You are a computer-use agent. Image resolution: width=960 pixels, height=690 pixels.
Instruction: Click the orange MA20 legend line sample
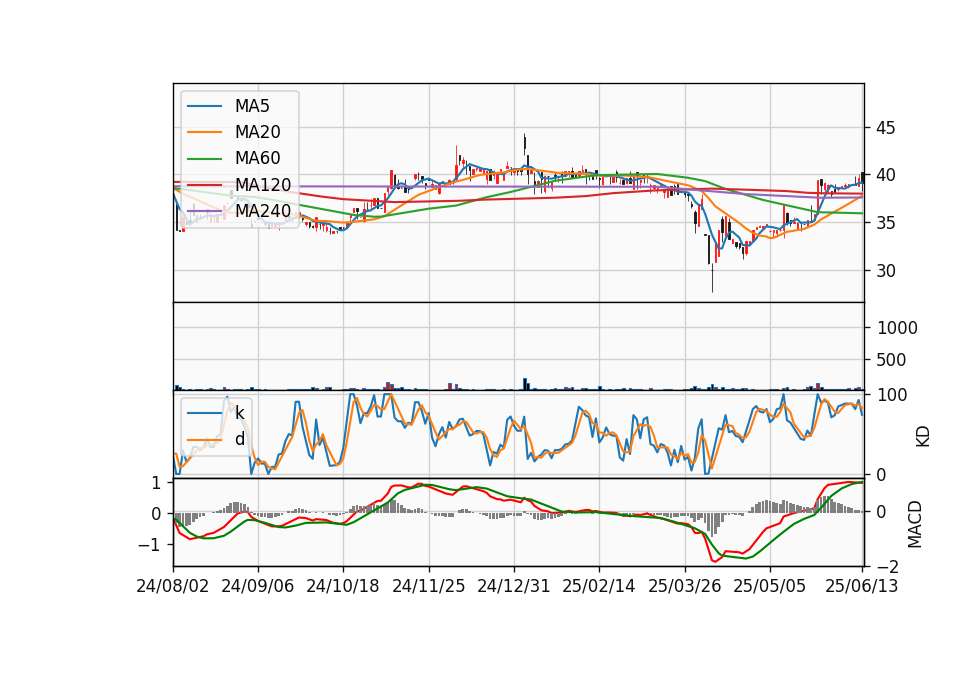pos(204,132)
